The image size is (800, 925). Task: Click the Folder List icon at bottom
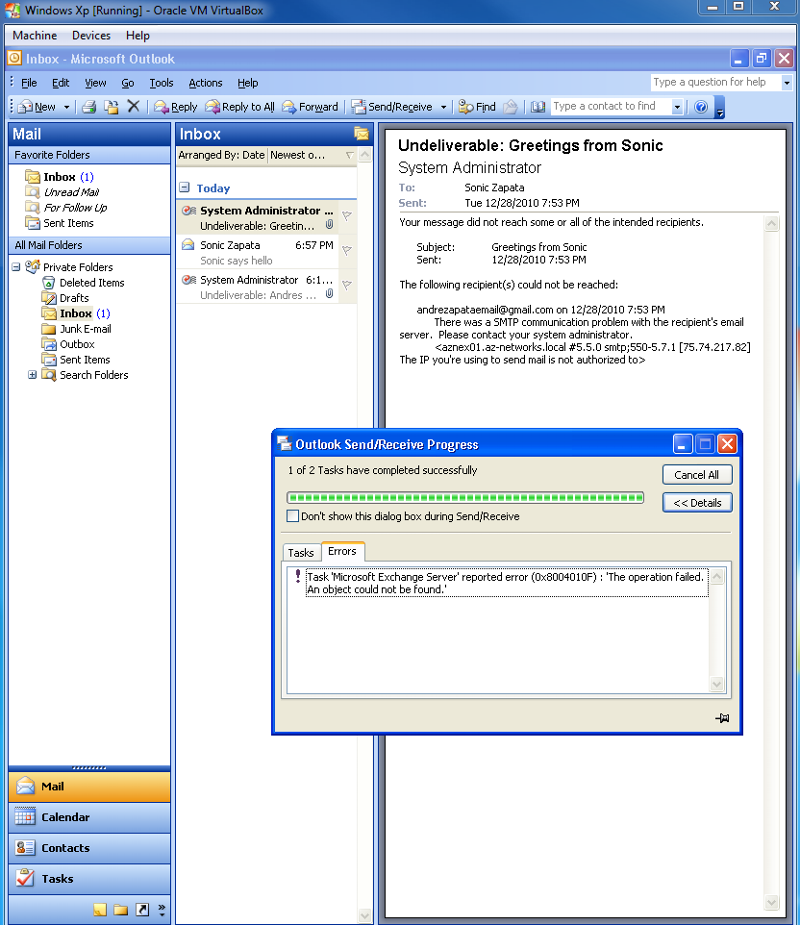coord(121,910)
